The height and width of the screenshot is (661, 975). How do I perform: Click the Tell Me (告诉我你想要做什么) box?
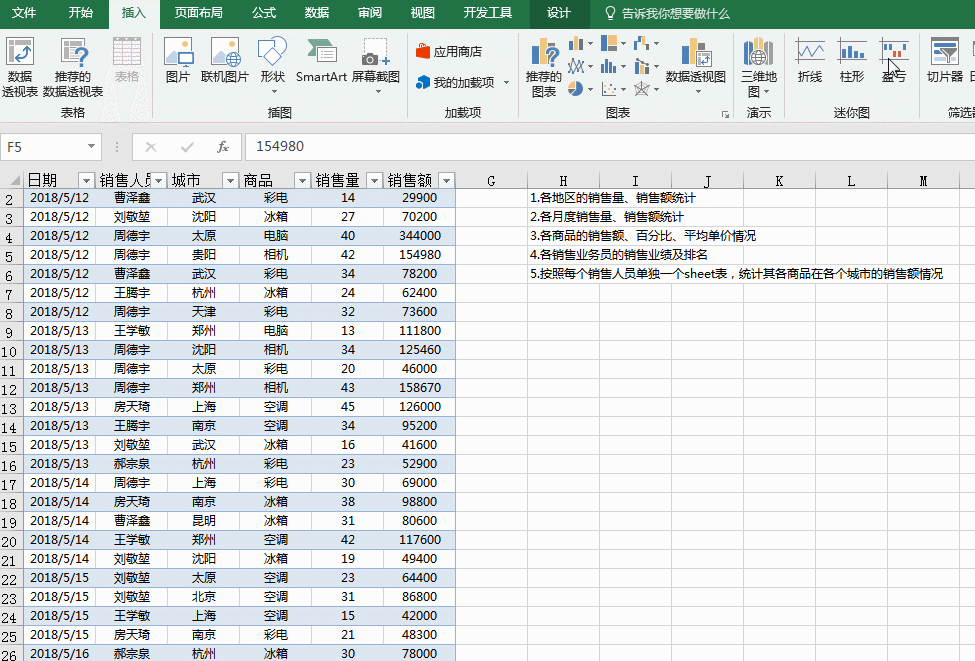[668, 13]
